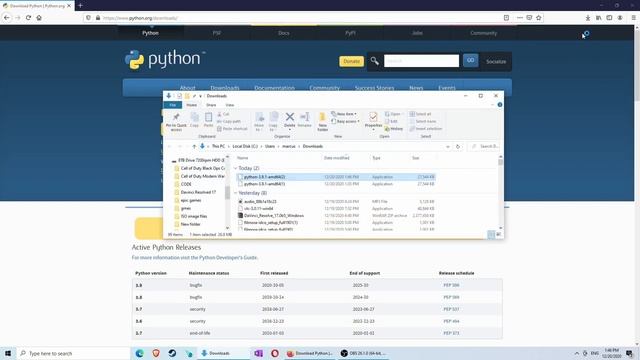Click 'This PC' in the address breadcrumb

(218, 146)
